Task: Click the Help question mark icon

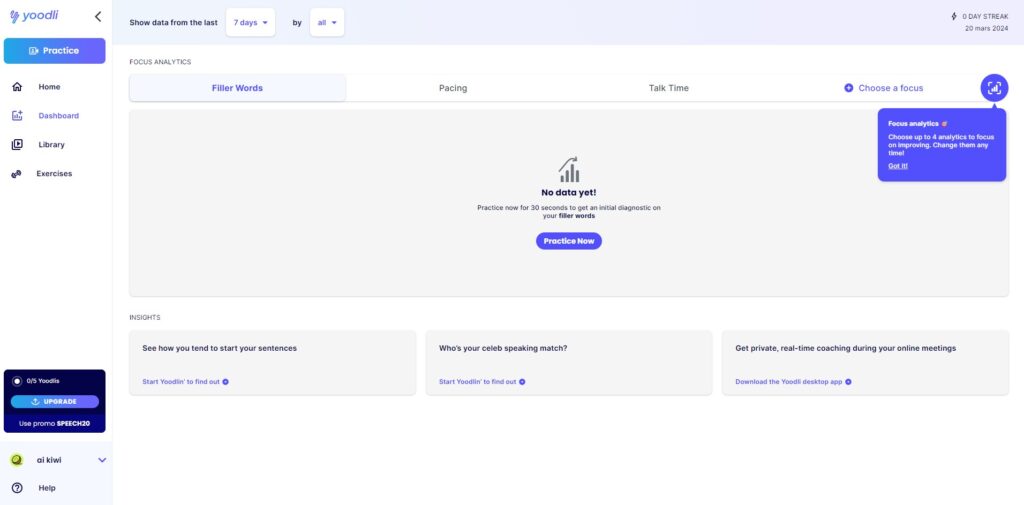Action: tap(17, 488)
